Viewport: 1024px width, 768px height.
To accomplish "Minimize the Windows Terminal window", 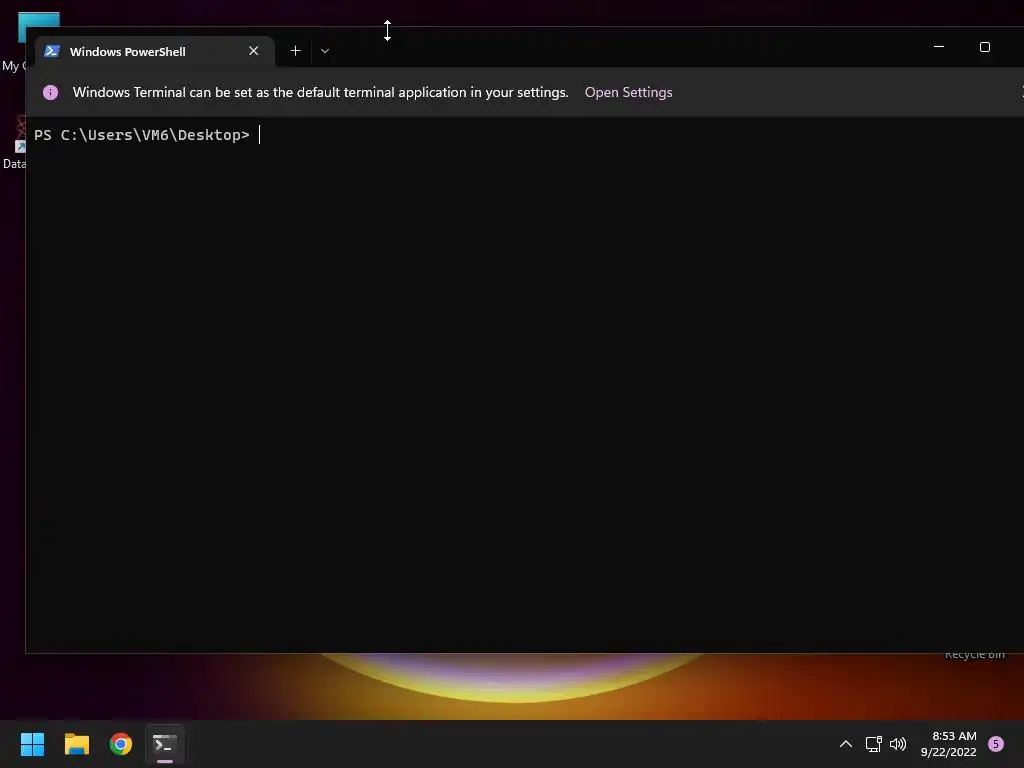I will click(939, 47).
